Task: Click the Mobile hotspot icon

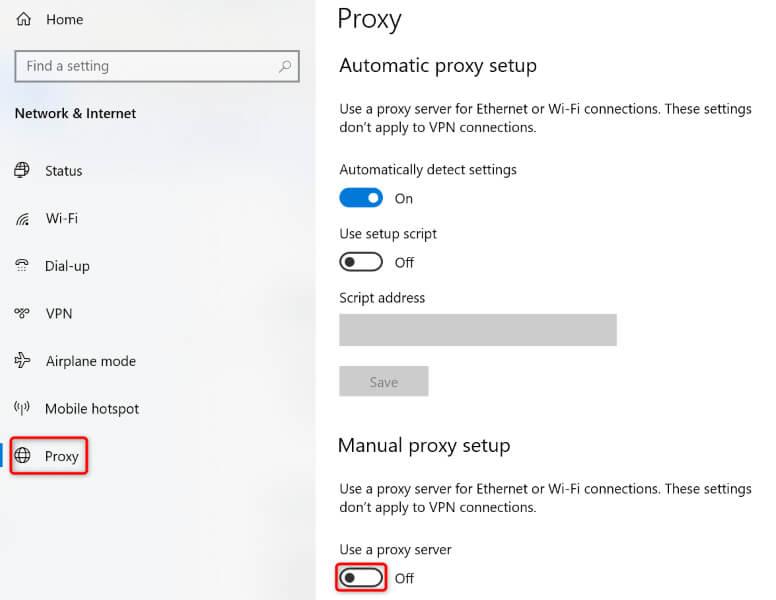Action: tap(22, 408)
